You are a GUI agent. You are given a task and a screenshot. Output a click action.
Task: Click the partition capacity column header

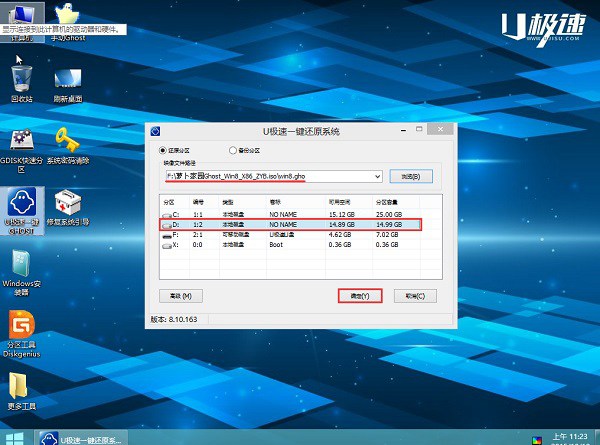[x=396, y=202]
